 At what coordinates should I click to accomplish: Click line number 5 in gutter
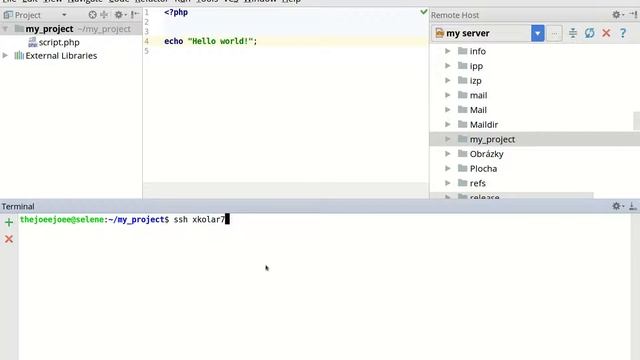point(147,51)
